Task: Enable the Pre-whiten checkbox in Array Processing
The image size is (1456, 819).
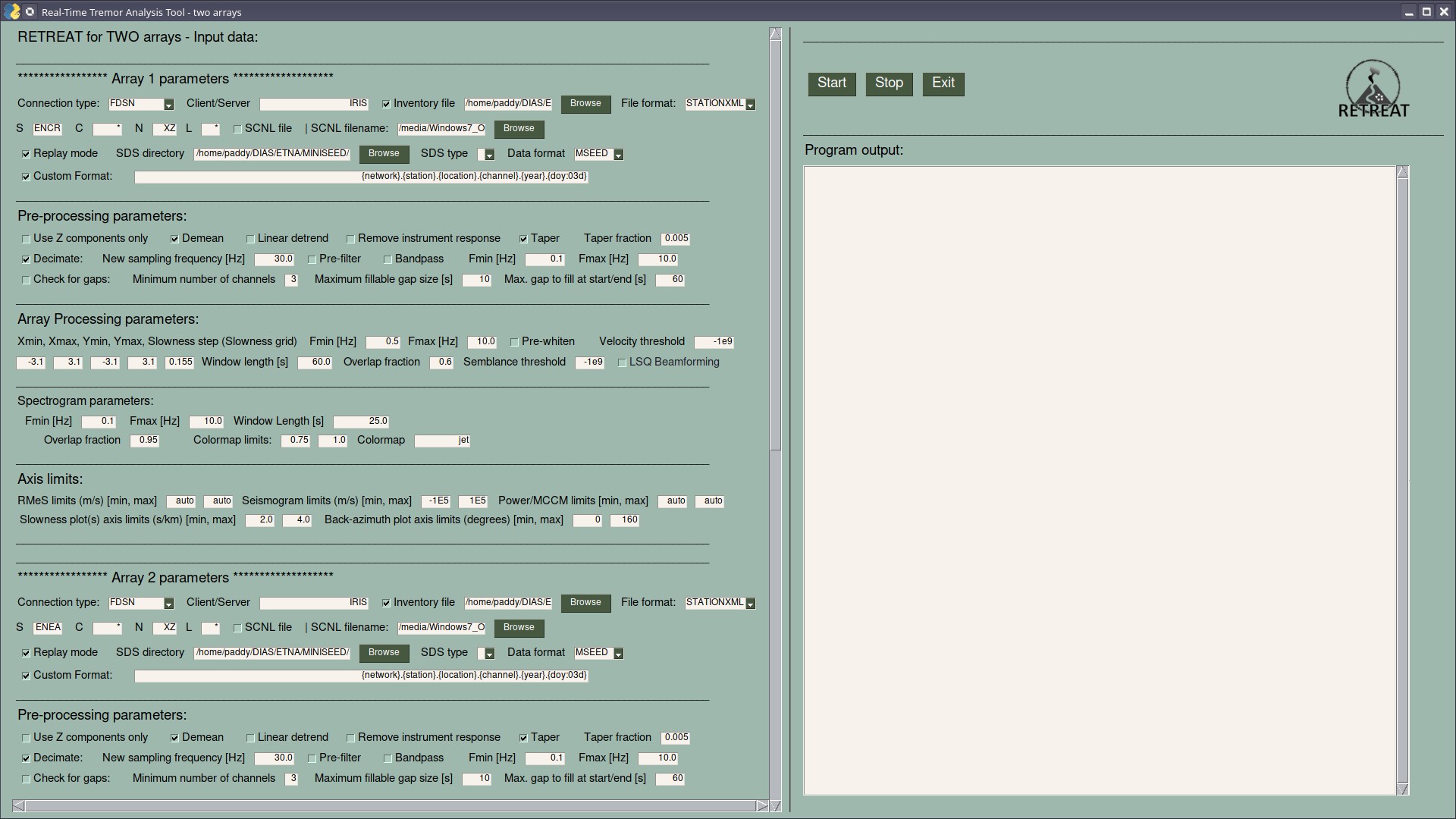Action: tap(515, 341)
